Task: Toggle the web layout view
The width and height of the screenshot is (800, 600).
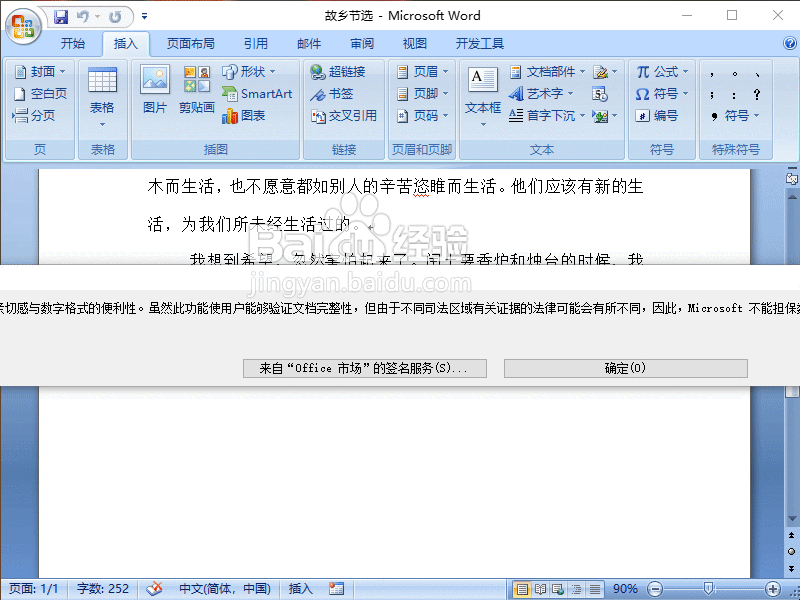Action: tap(556, 589)
